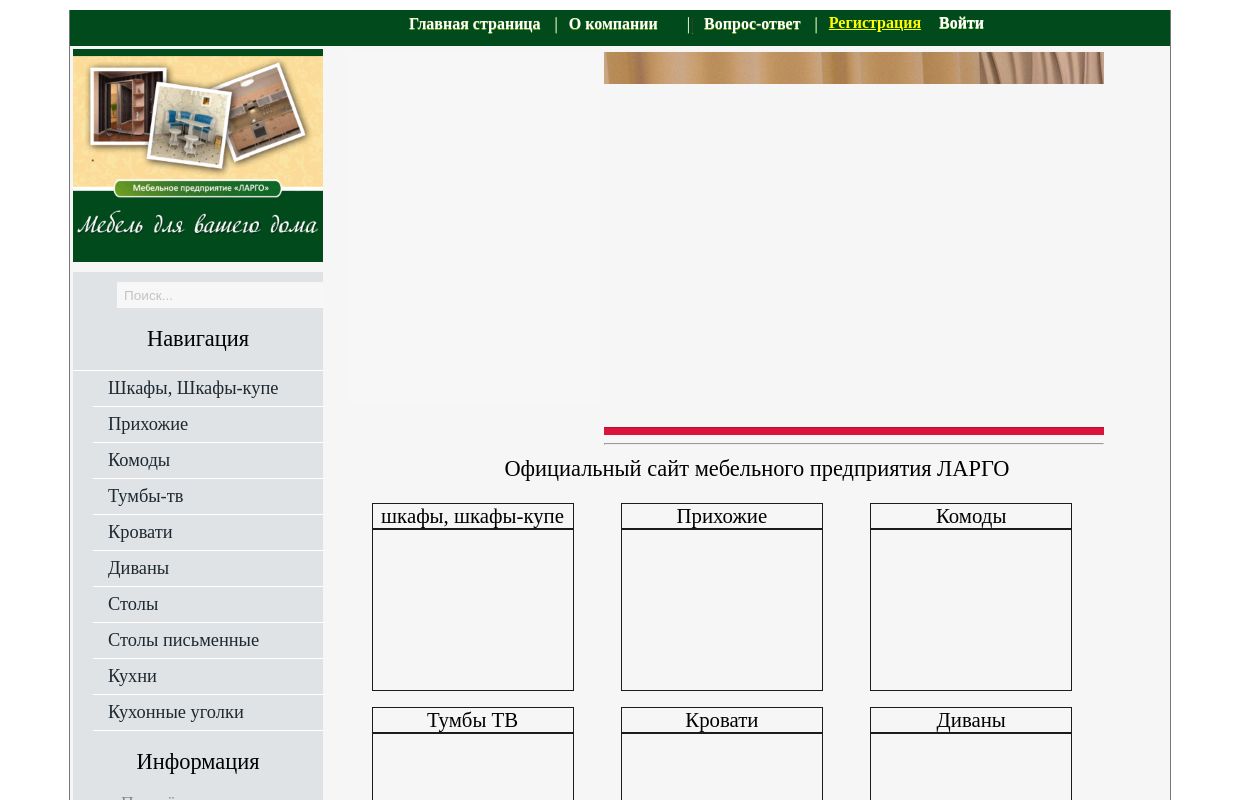Select the Тумбы ТВ category tile
1240x800 pixels.
[472, 765]
